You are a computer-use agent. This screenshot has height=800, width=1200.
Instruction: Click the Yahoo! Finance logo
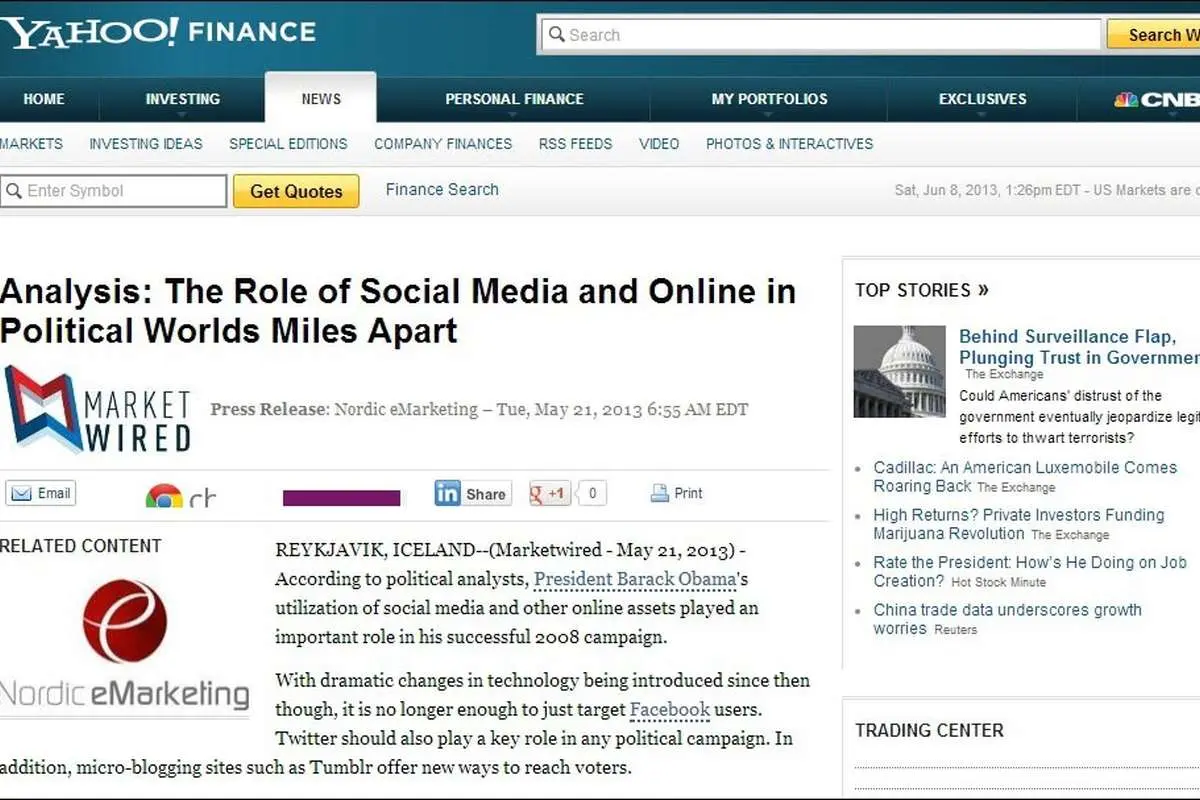pyautogui.click(x=158, y=32)
